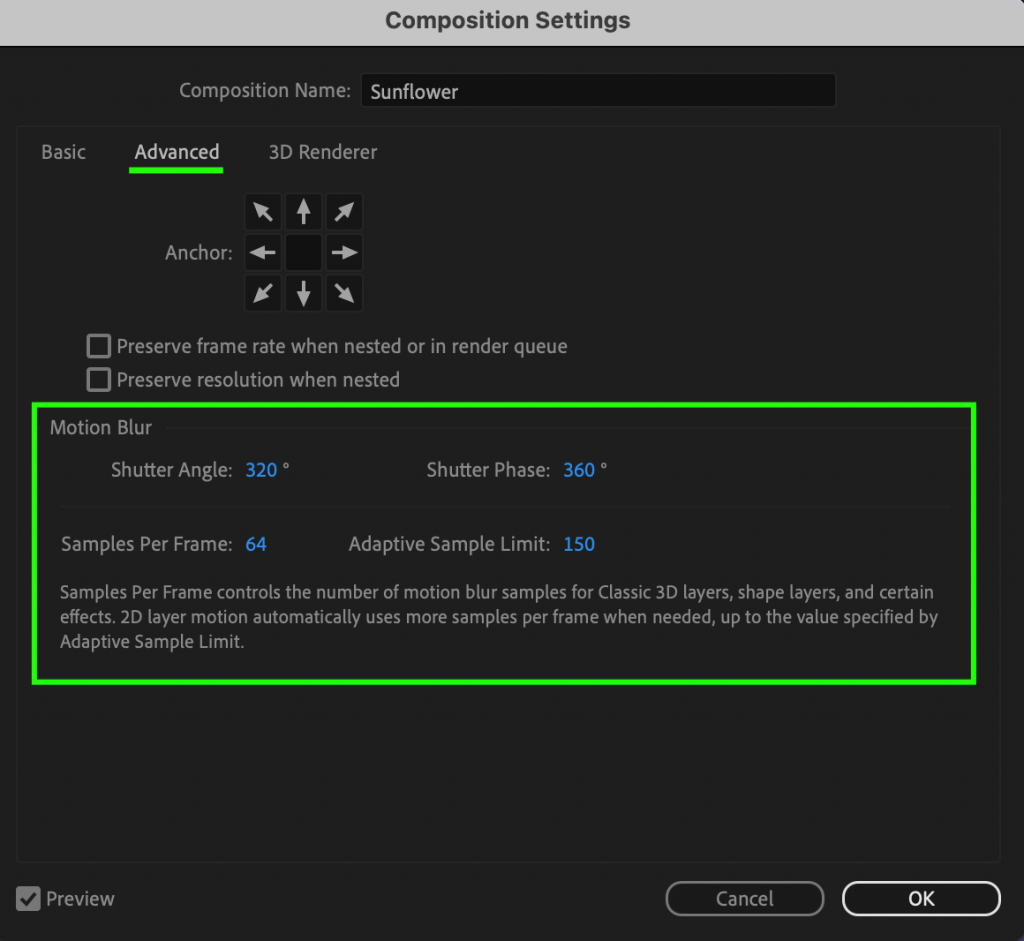Set anchor to middle-left arrow
This screenshot has height=941, width=1024.
pos(263,253)
